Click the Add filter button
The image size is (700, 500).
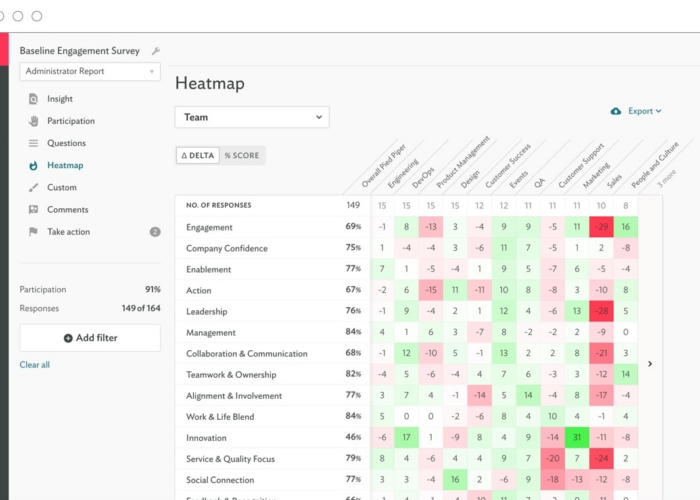pos(90,338)
